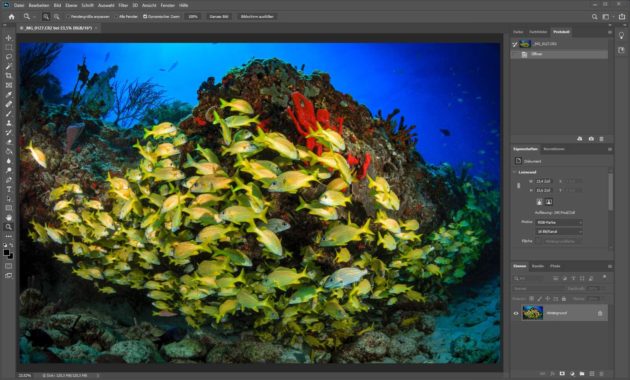
Task: Select the Pen tool
Action: (x=8, y=180)
